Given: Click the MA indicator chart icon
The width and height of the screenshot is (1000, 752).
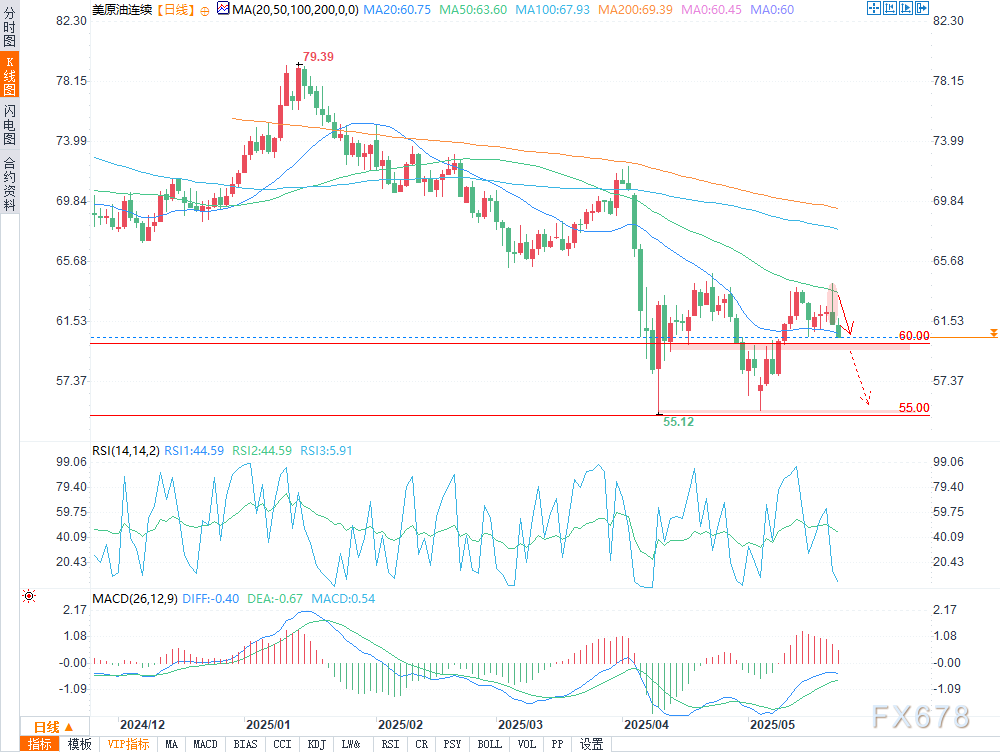Looking at the screenshot, I should pos(222,9).
